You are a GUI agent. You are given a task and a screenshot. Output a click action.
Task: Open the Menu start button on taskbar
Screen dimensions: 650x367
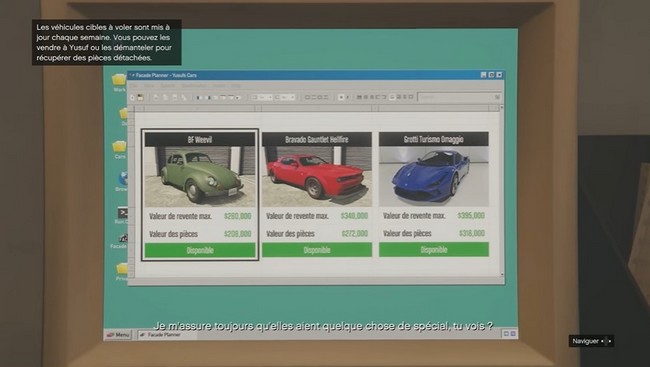click(118, 334)
